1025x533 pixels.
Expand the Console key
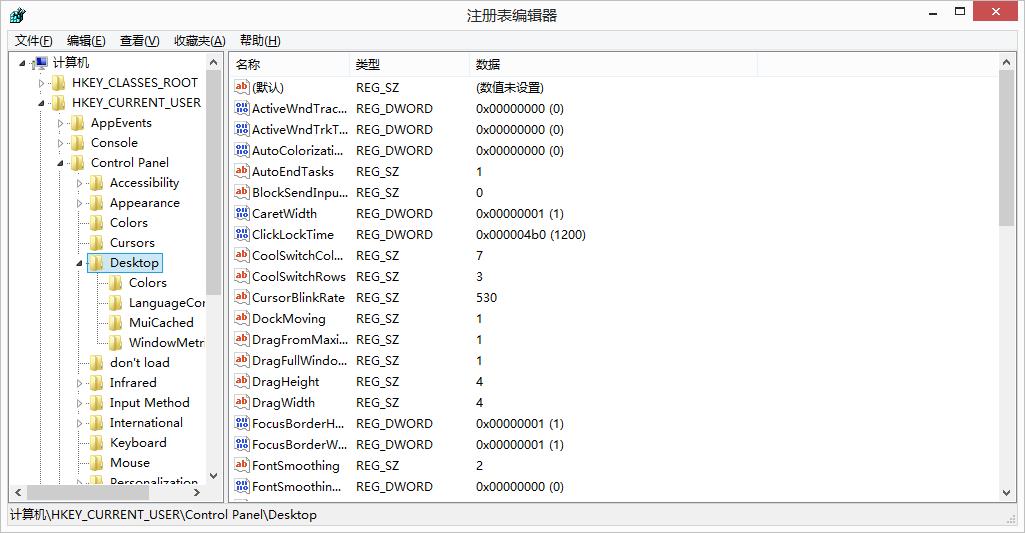[61, 143]
